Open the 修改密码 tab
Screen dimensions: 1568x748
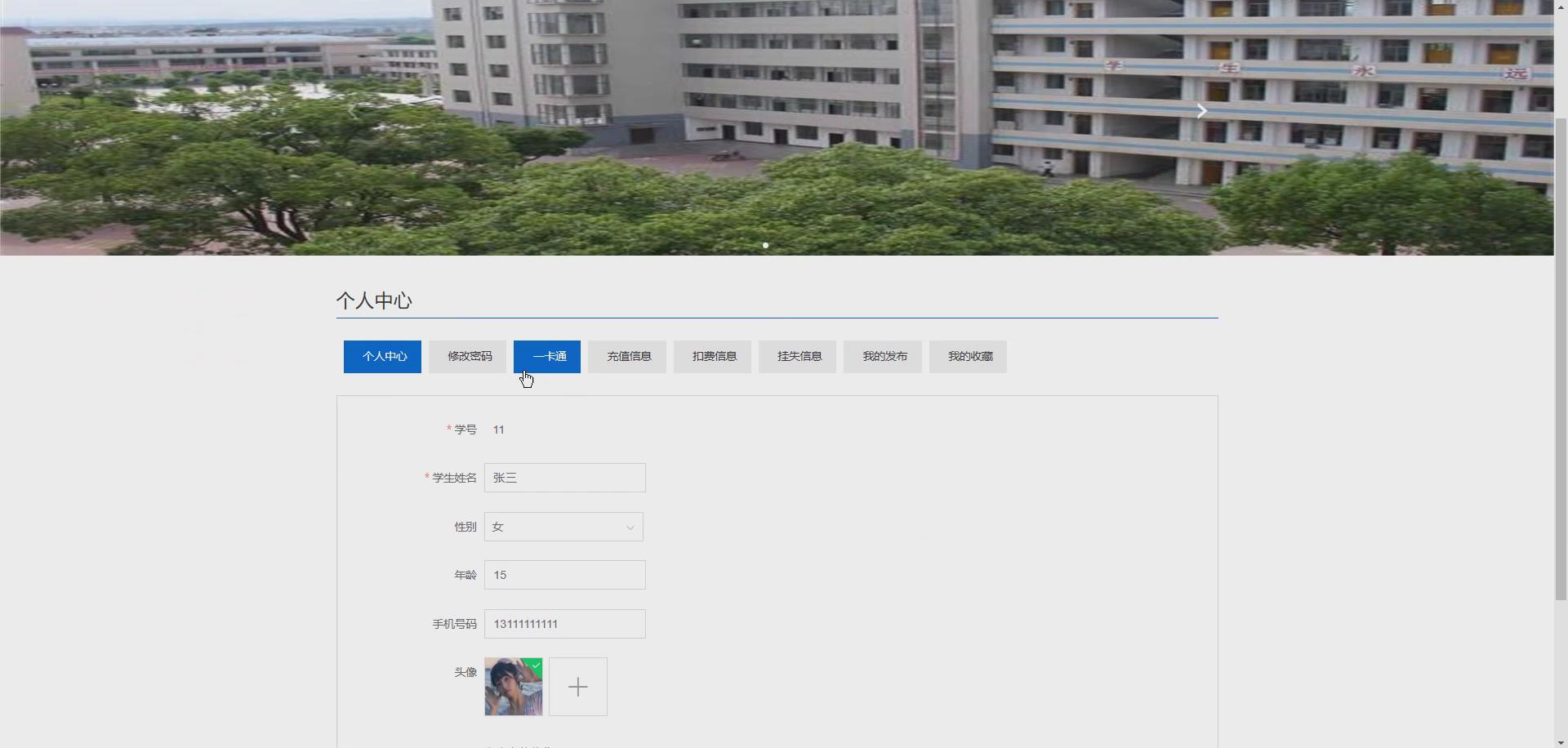(467, 356)
